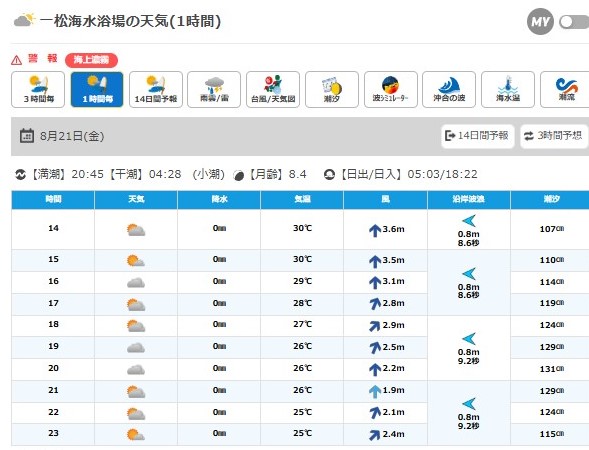
Task: Open the 雨雲/雷 rain cloud radar icon
Action: click(x=214, y=89)
